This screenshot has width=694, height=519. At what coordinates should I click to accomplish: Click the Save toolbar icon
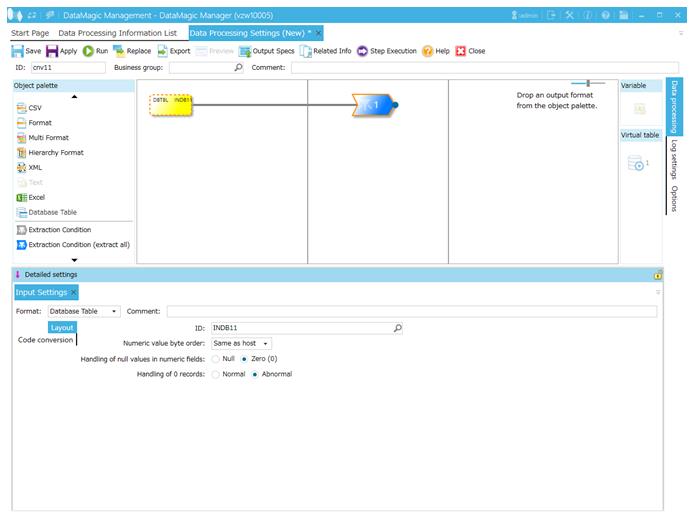18,51
